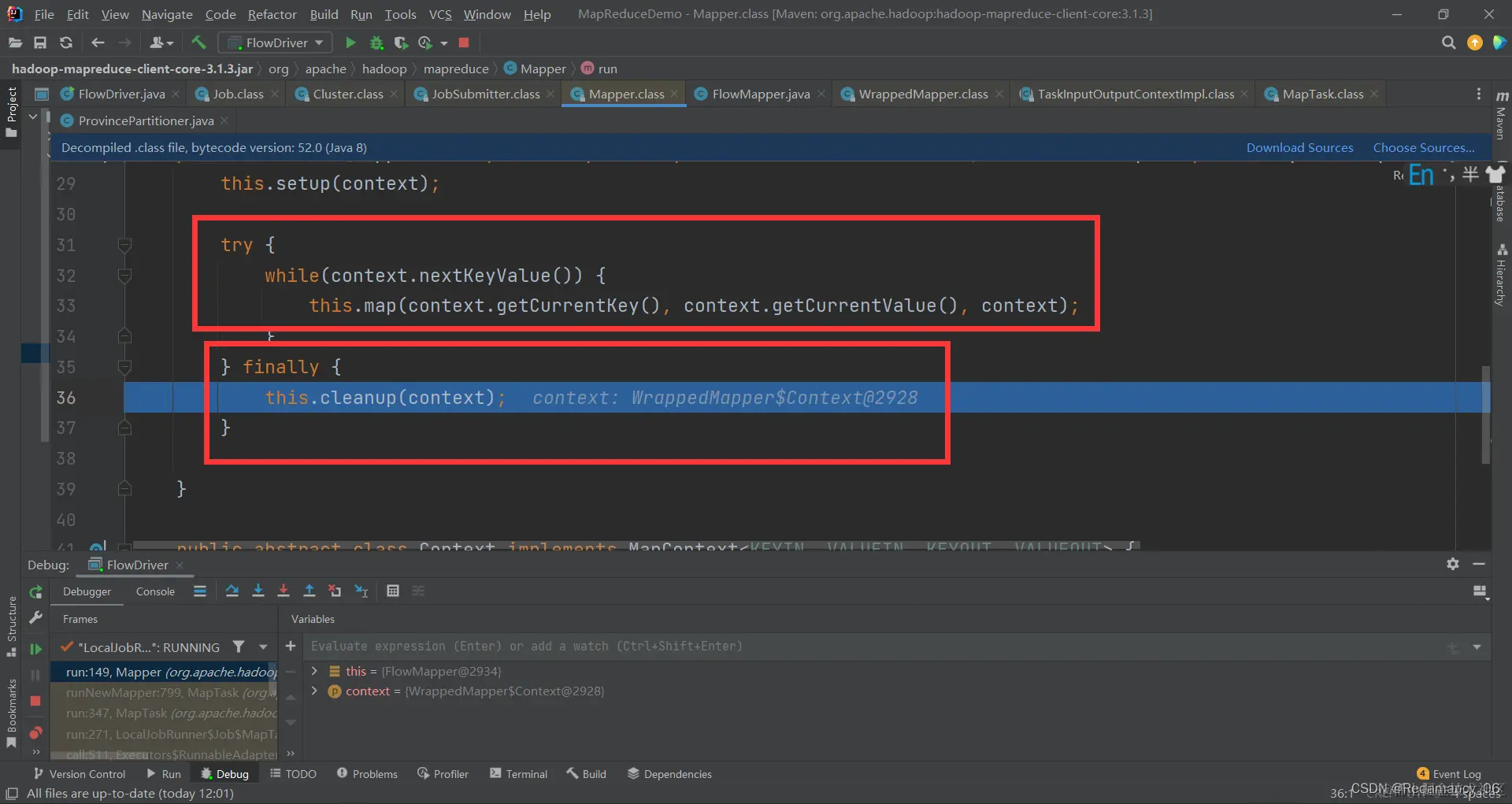Open file via the toolbar folder icon
The height and width of the screenshot is (804, 1512).
tap(15, 43)
